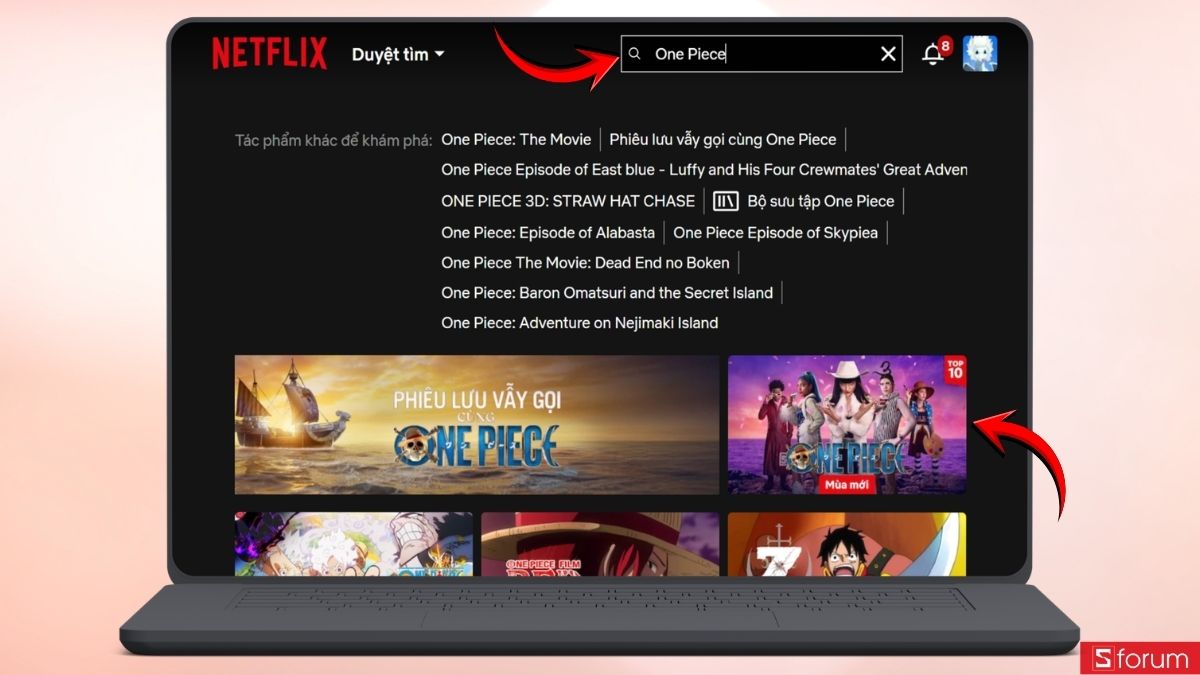Viewport: 1200px width, 675px height.
Task: Open Baron Omatsuri and the Secret Island
Action: tap(607, 293)
